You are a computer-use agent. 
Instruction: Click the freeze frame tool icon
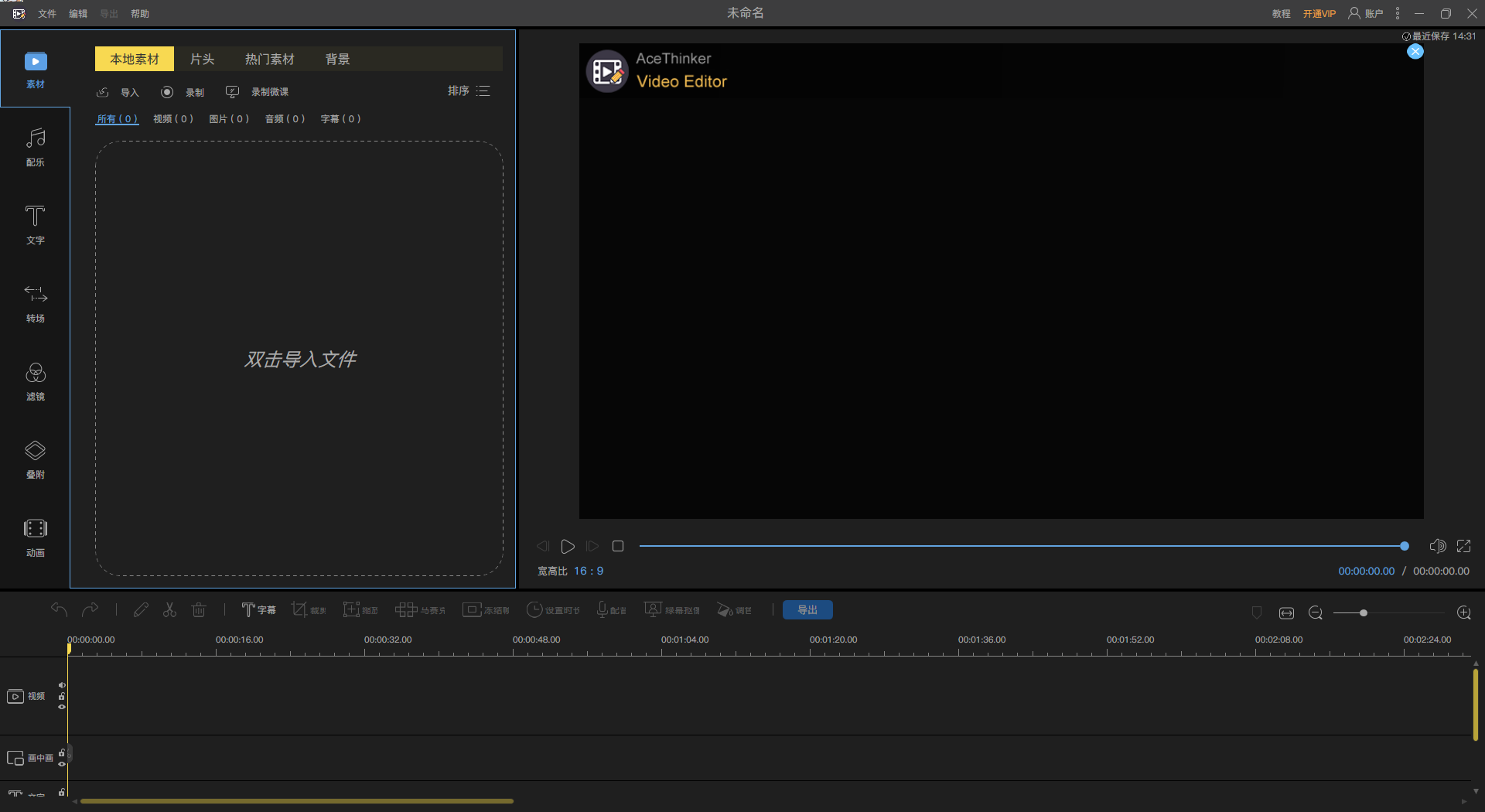tap(486, 610)
